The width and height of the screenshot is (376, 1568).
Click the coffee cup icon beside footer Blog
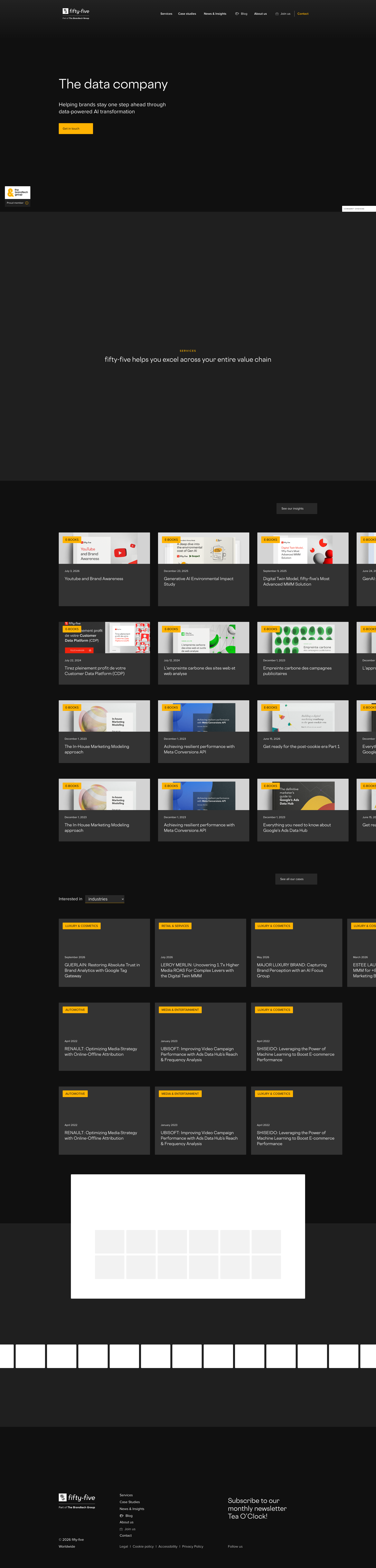click(122, 1516)
